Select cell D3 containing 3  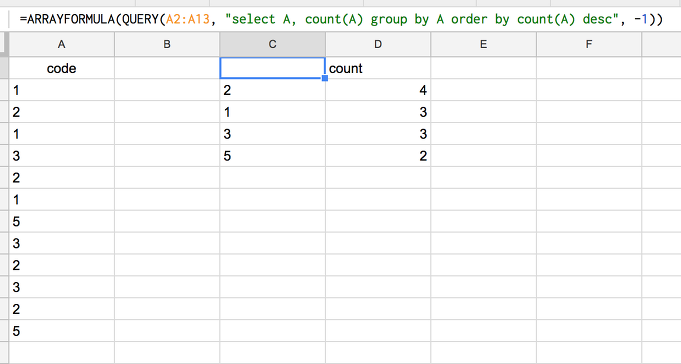pyautogui.click(x=378, y=112)
